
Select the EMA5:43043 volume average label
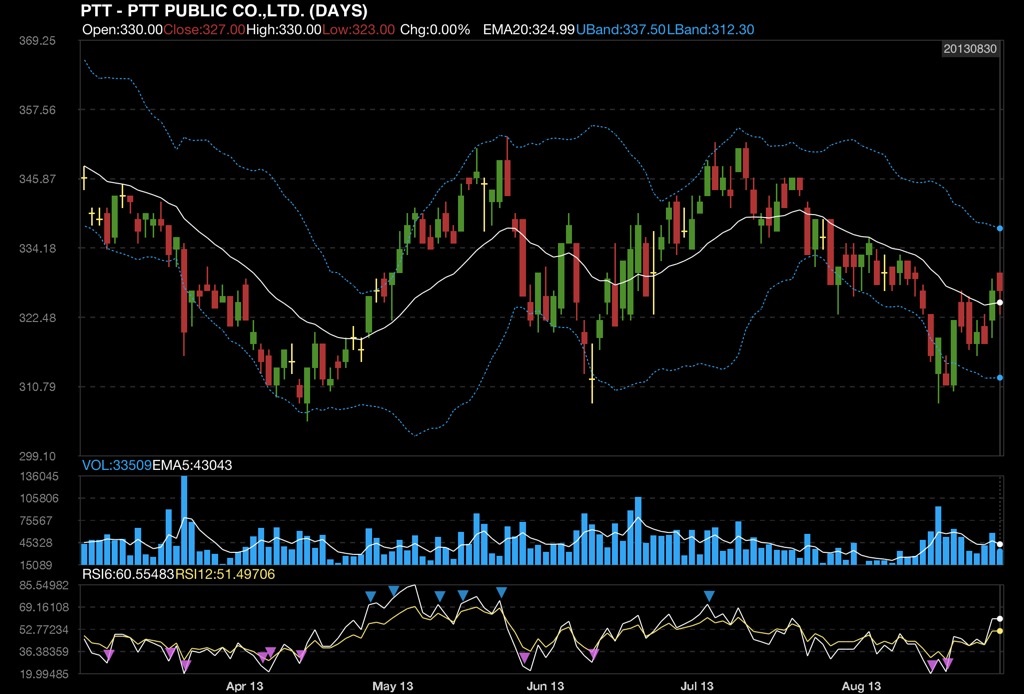pos(192,465)
